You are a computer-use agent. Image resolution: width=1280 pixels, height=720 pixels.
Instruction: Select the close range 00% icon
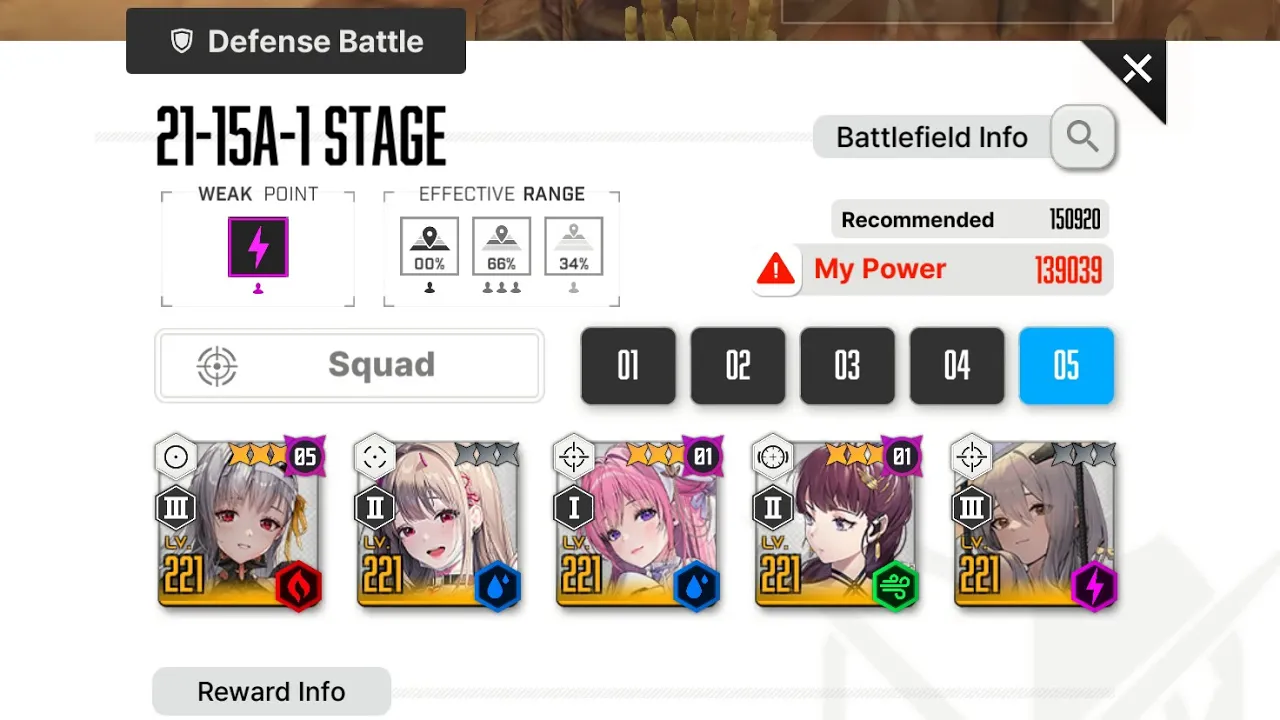click(430, 247)
